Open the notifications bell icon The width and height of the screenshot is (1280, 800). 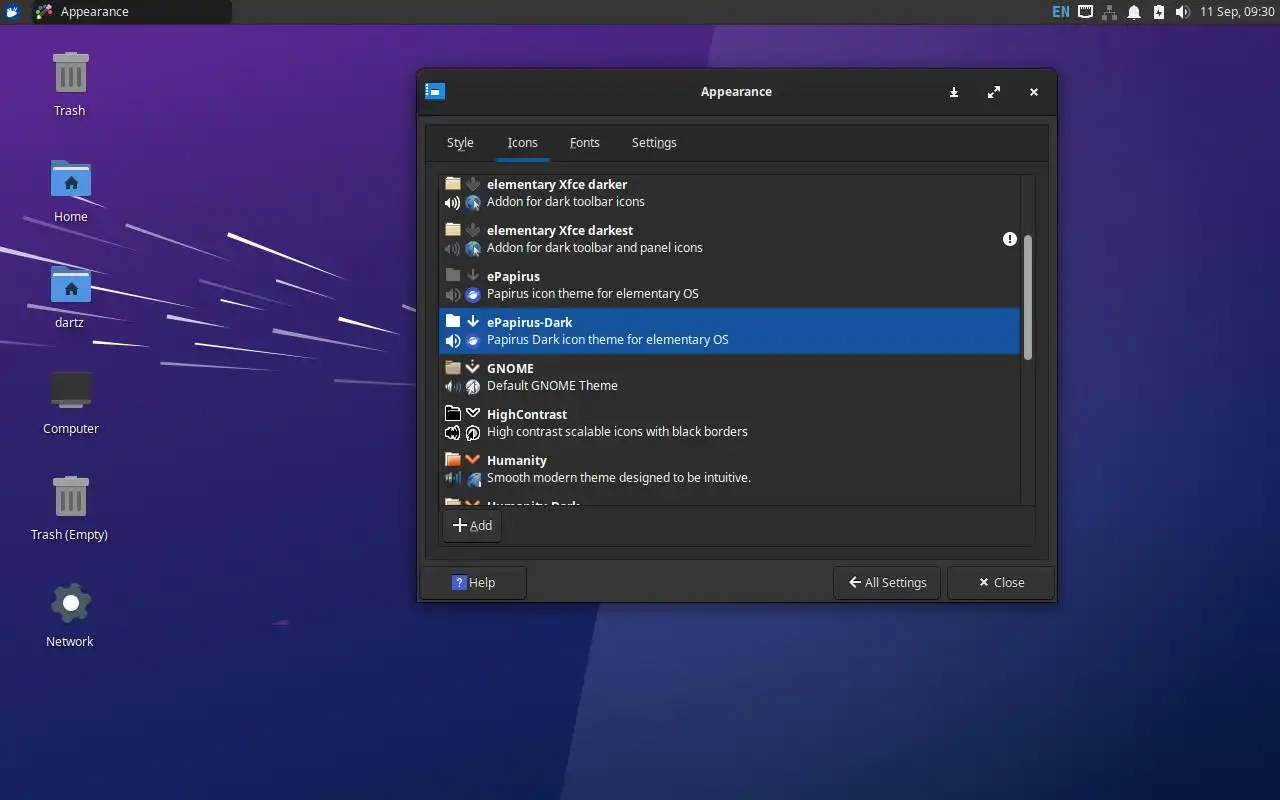pos(1134,12)
